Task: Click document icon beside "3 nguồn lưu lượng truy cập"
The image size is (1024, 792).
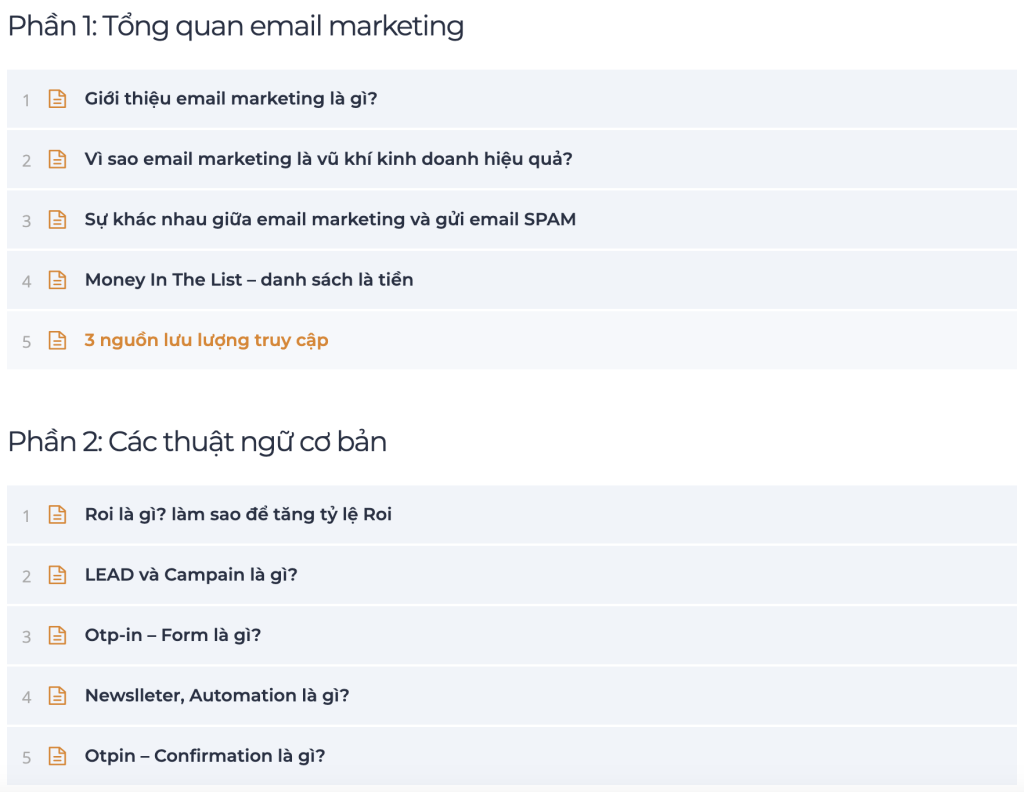Action: (x=58, y=341)
